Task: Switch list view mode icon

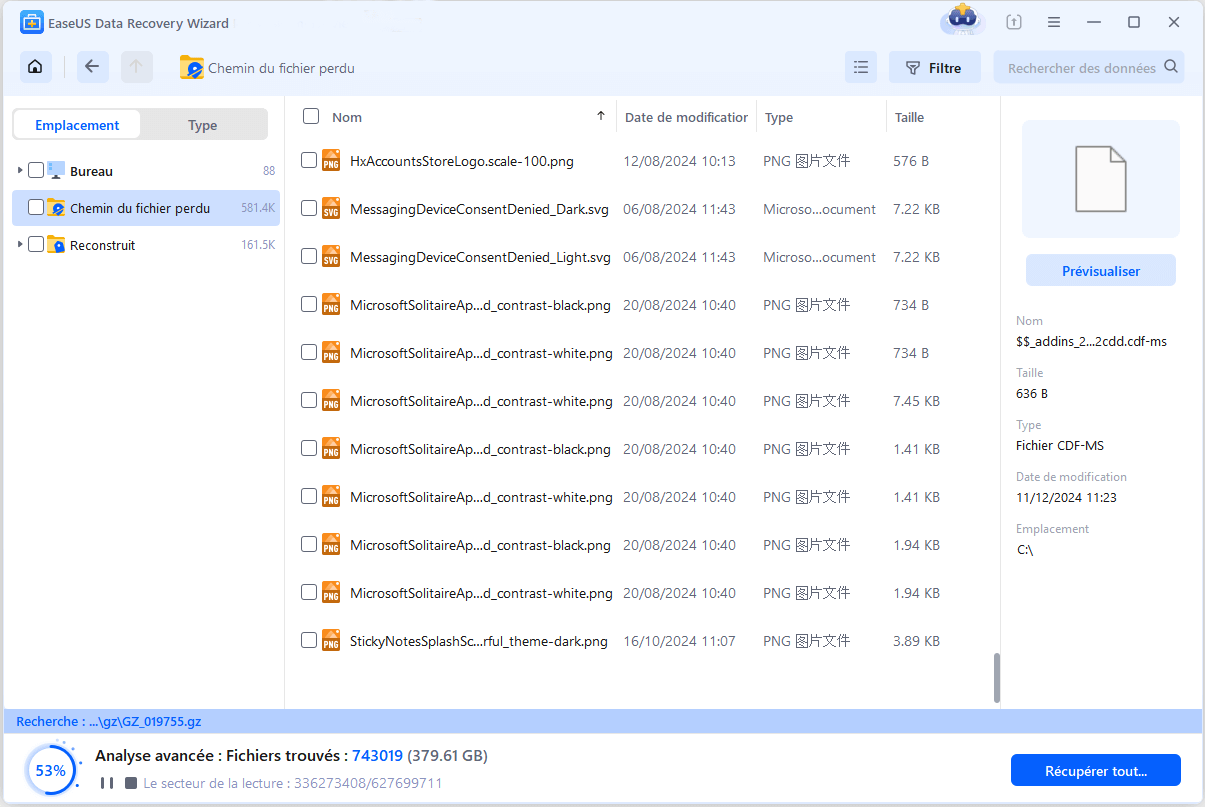Action: [860, 68]
